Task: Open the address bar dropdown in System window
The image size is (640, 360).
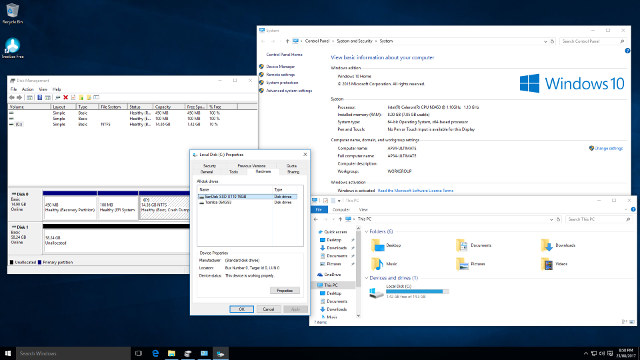Action: pyautogui.click(x=545, y=41)
